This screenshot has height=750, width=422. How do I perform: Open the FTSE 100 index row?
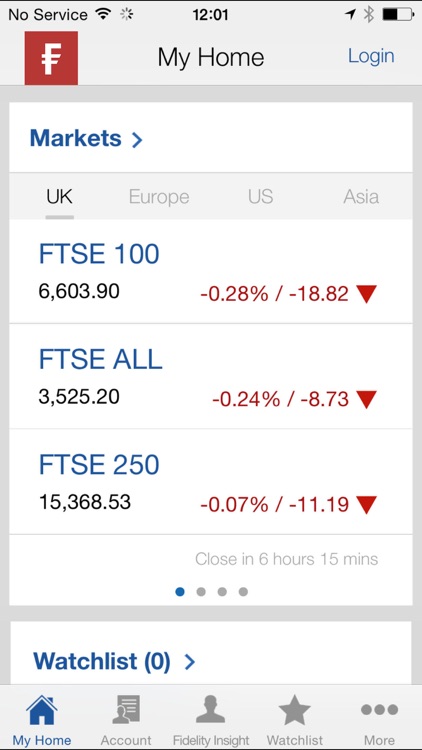(211, 271)
